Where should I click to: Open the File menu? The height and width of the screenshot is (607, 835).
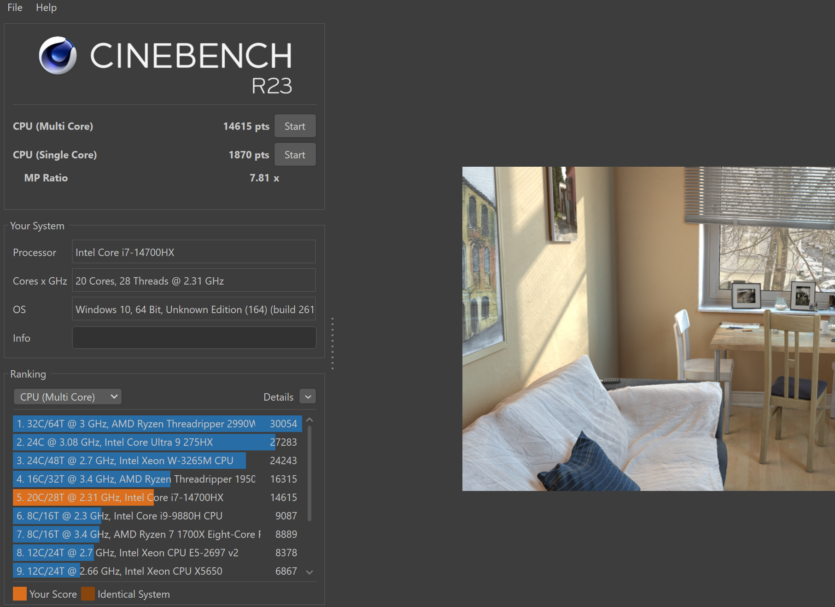click(14, 7)
